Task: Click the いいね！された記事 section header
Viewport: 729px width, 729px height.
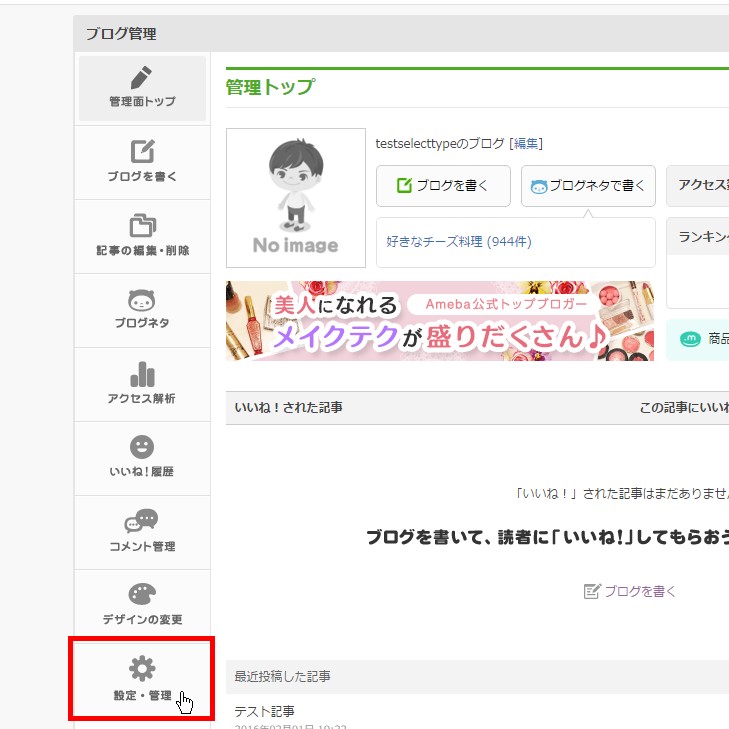Action: coord(288,407)
